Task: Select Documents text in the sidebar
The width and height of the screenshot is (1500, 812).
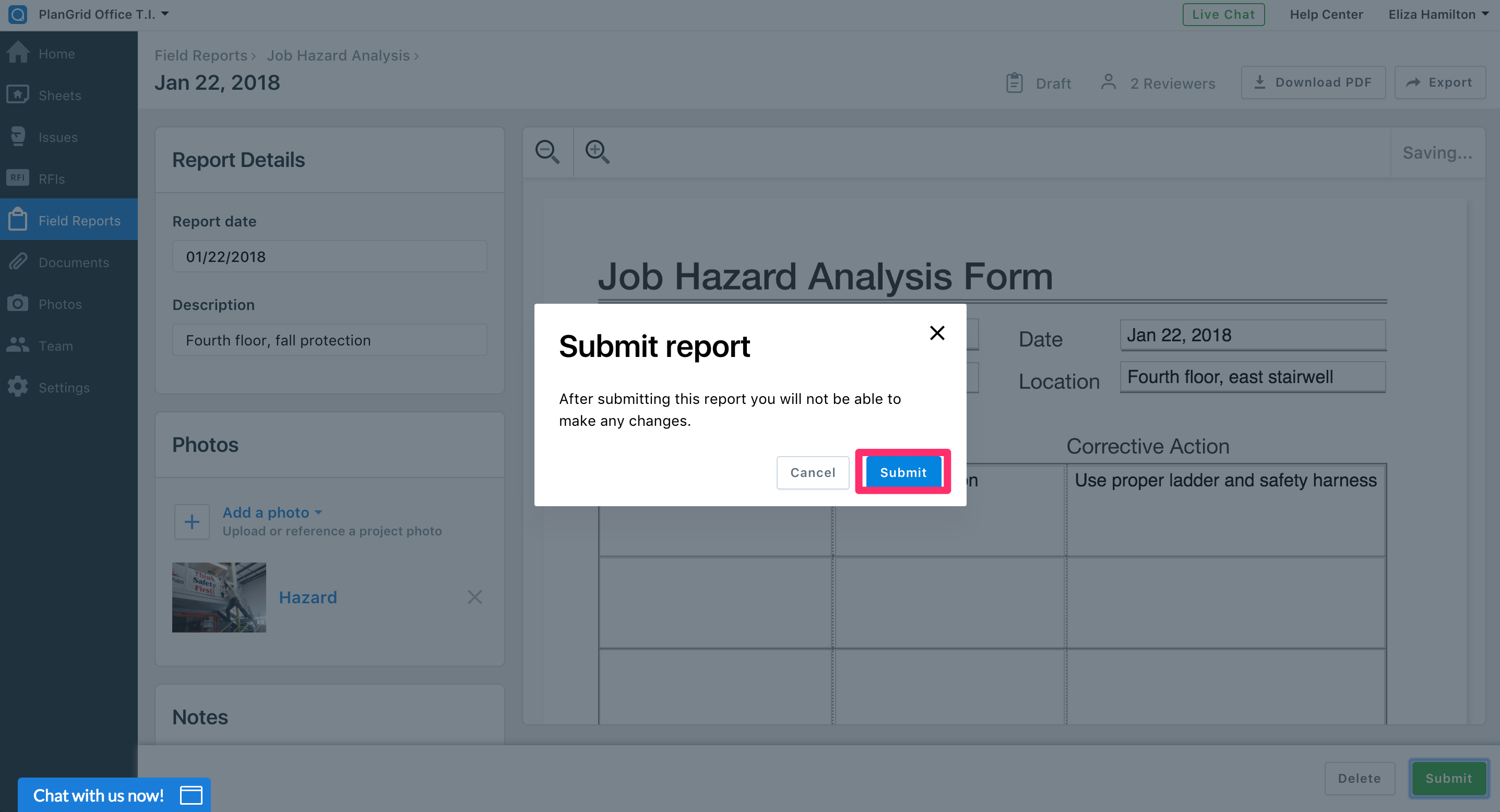Action: [74, 262]
